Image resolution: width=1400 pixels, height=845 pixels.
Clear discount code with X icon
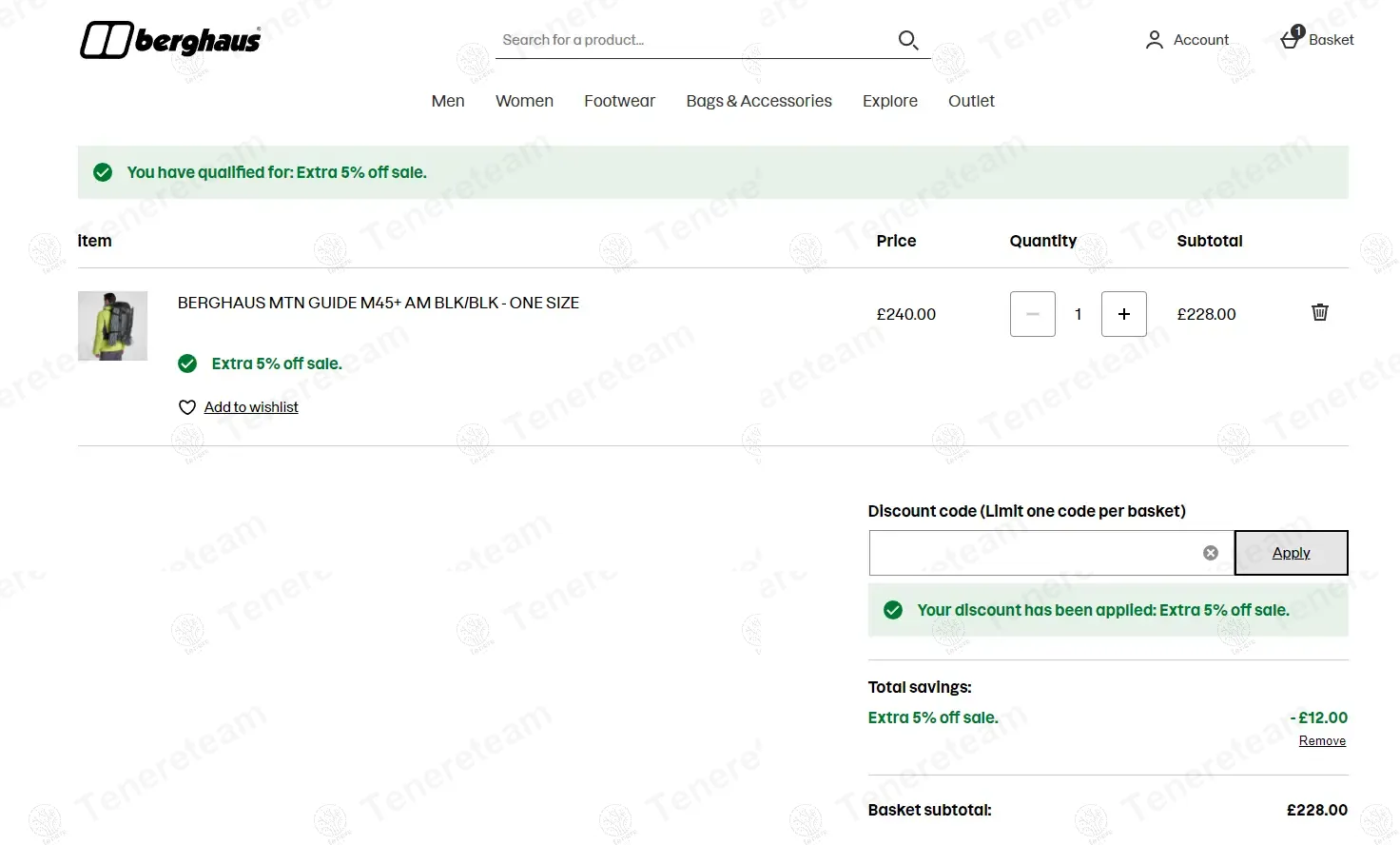(1211, 553)
